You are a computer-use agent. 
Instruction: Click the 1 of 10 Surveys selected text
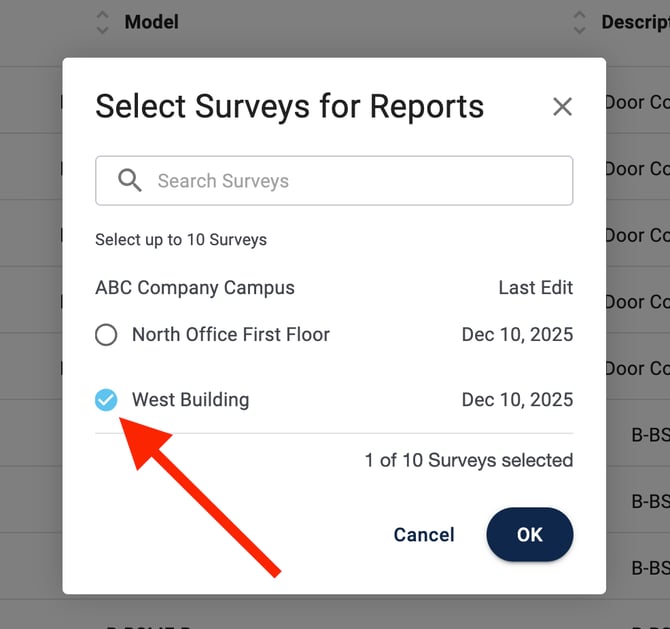click(x=468, y=461)
